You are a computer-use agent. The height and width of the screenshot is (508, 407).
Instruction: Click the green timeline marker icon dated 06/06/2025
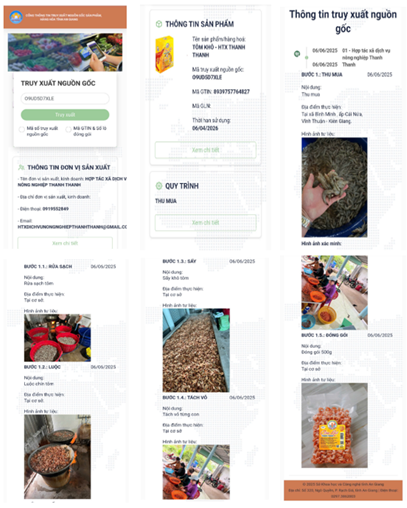297,54
